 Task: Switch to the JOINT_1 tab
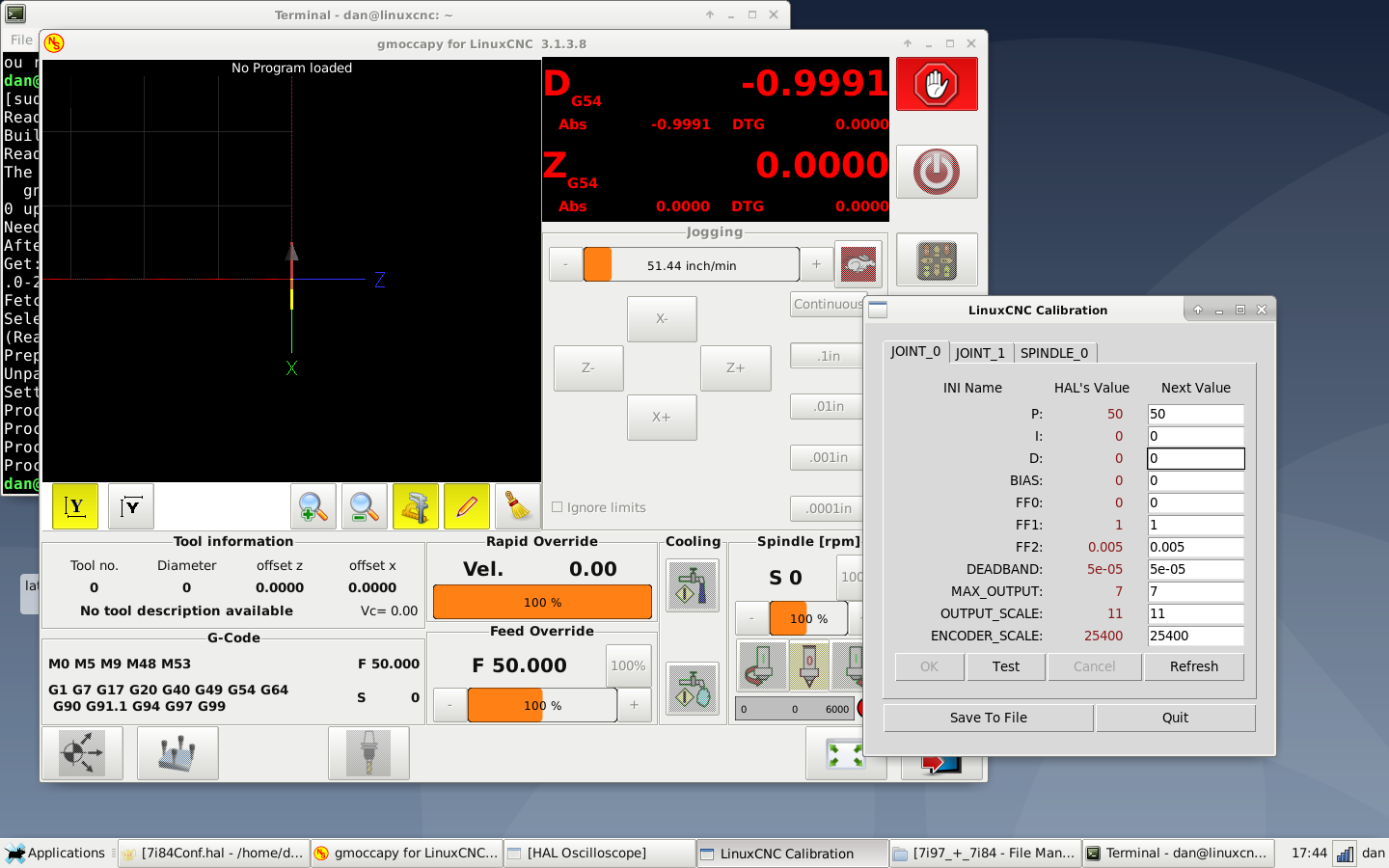coord(980,353)
